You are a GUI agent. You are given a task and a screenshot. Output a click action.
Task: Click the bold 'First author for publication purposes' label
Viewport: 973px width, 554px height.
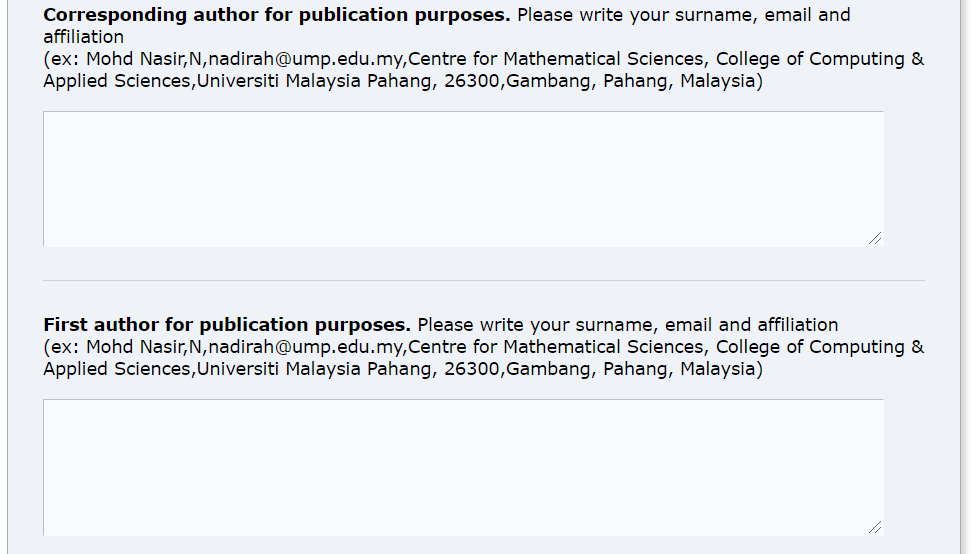(227, 325)
